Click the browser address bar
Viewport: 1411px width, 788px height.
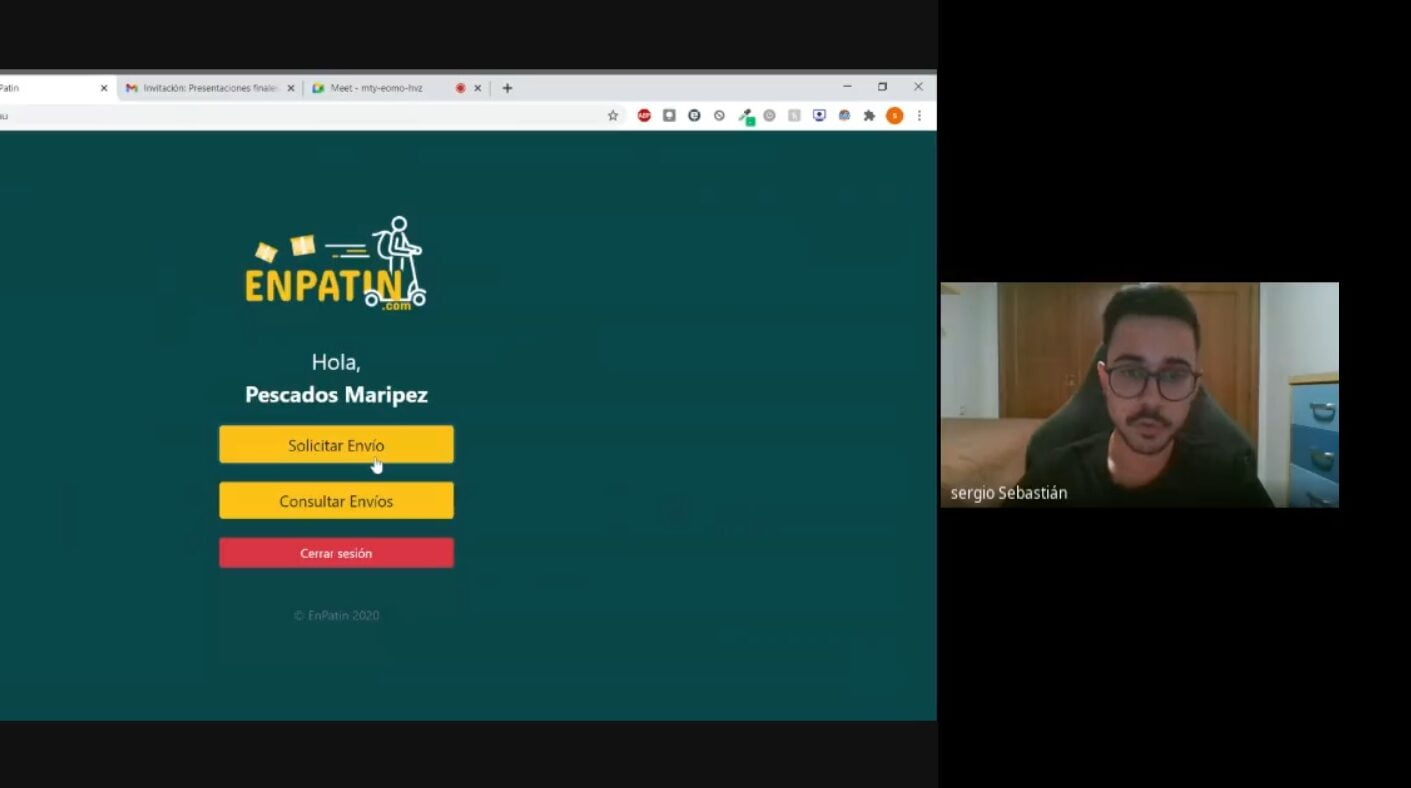300,116
